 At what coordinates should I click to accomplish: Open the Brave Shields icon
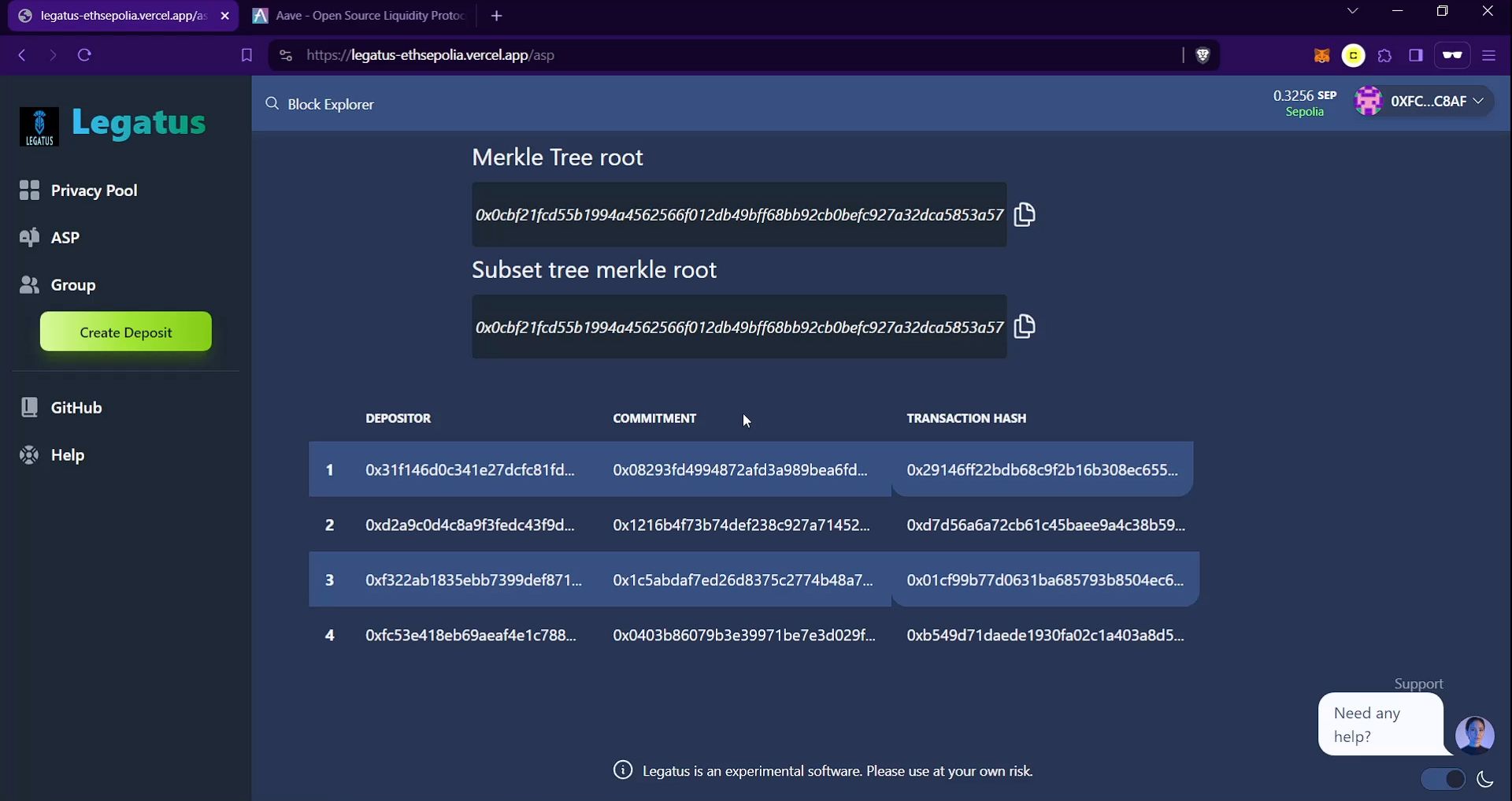(1203, 55)
